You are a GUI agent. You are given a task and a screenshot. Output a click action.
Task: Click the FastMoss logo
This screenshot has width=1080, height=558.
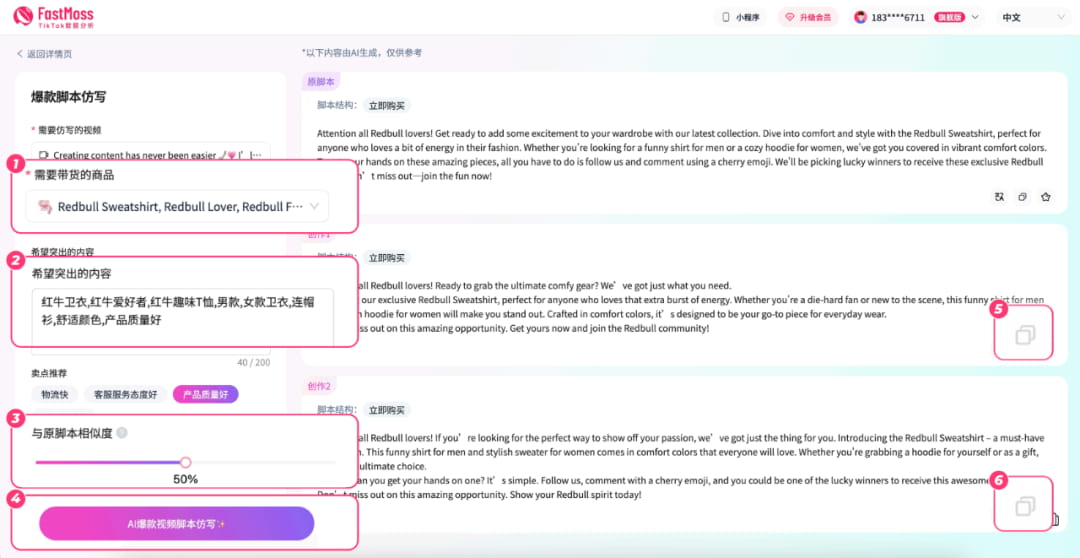[x=54, y=17]
